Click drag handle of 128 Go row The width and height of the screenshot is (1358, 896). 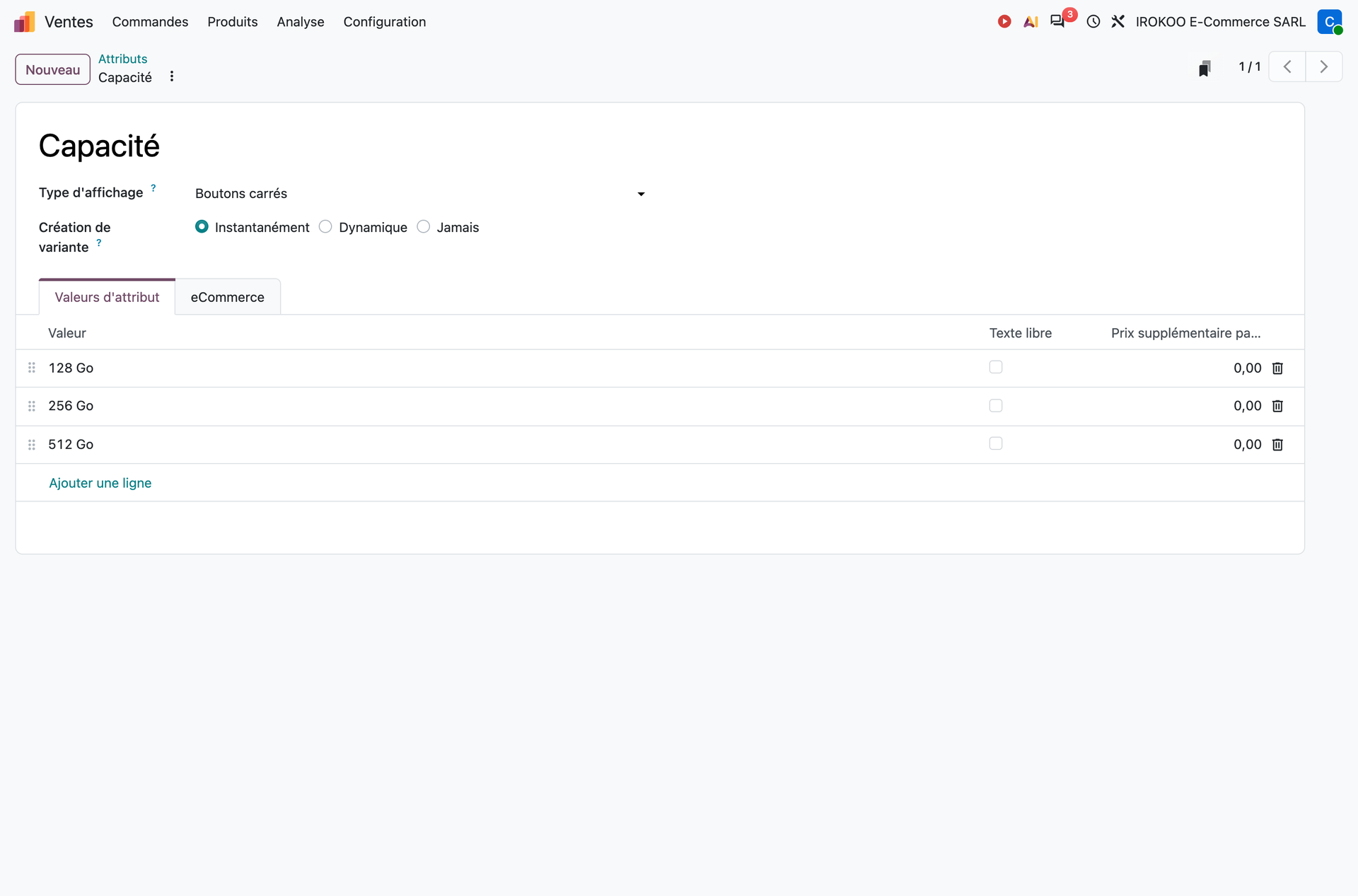tap(32, 368)
